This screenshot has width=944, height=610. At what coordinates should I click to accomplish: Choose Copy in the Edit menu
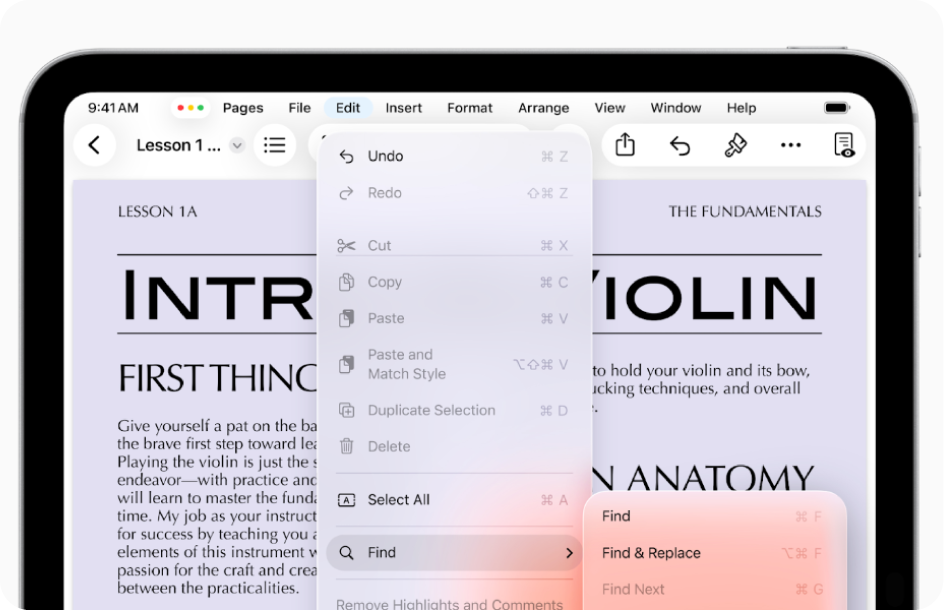(x=454, y=282)
